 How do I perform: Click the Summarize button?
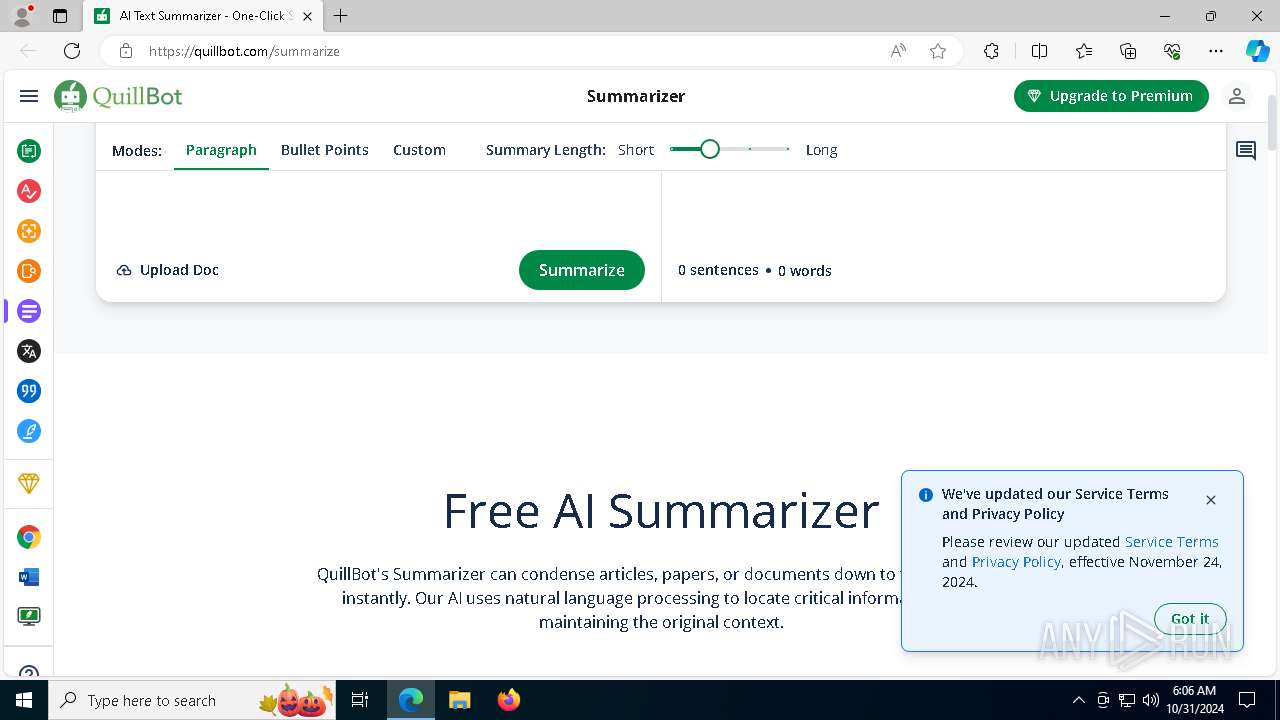coord(582,270)
